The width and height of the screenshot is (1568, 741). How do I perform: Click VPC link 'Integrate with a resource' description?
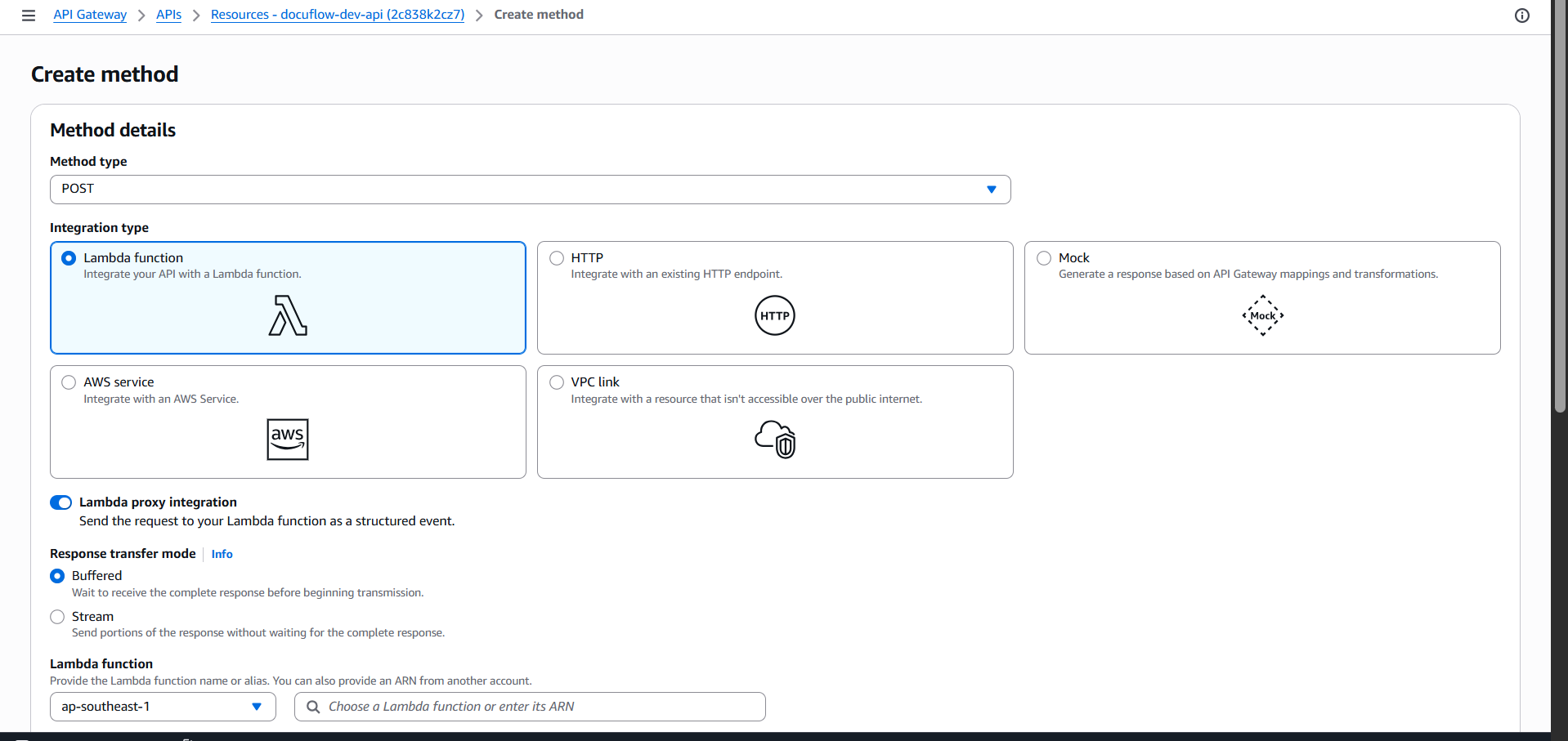pos(746,400)
